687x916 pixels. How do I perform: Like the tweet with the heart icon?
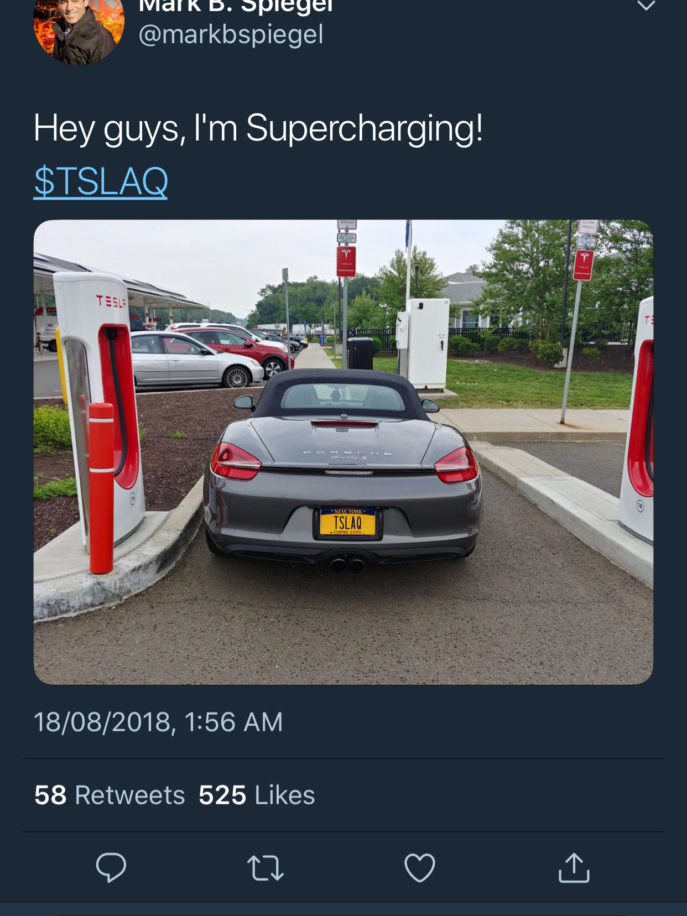click(x=420, y=868)
